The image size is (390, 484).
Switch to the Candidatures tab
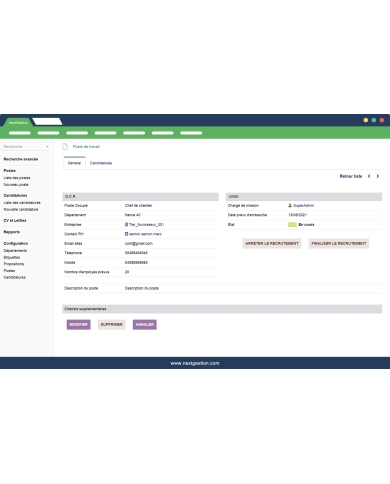tap(101, 163)
